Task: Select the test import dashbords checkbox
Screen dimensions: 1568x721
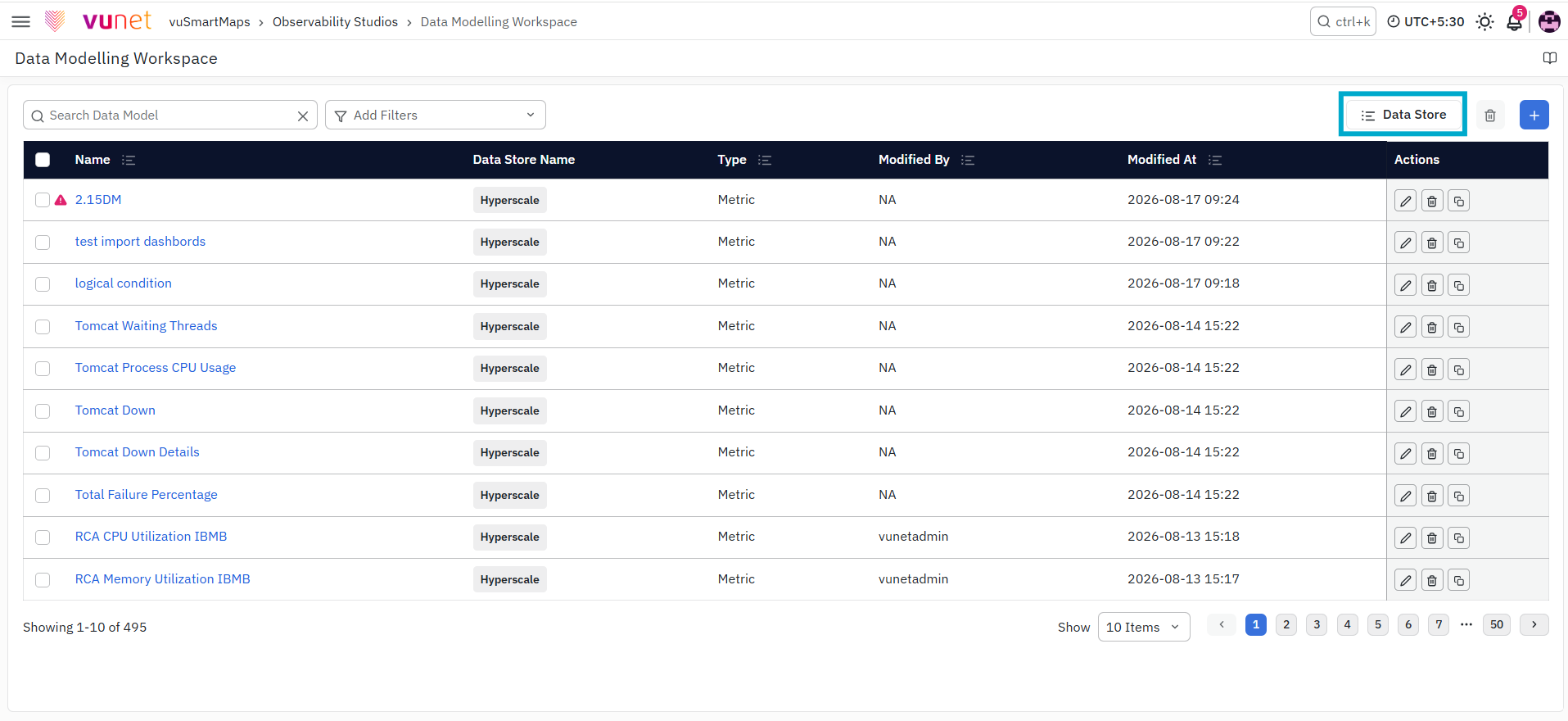Action: point(43,243)
